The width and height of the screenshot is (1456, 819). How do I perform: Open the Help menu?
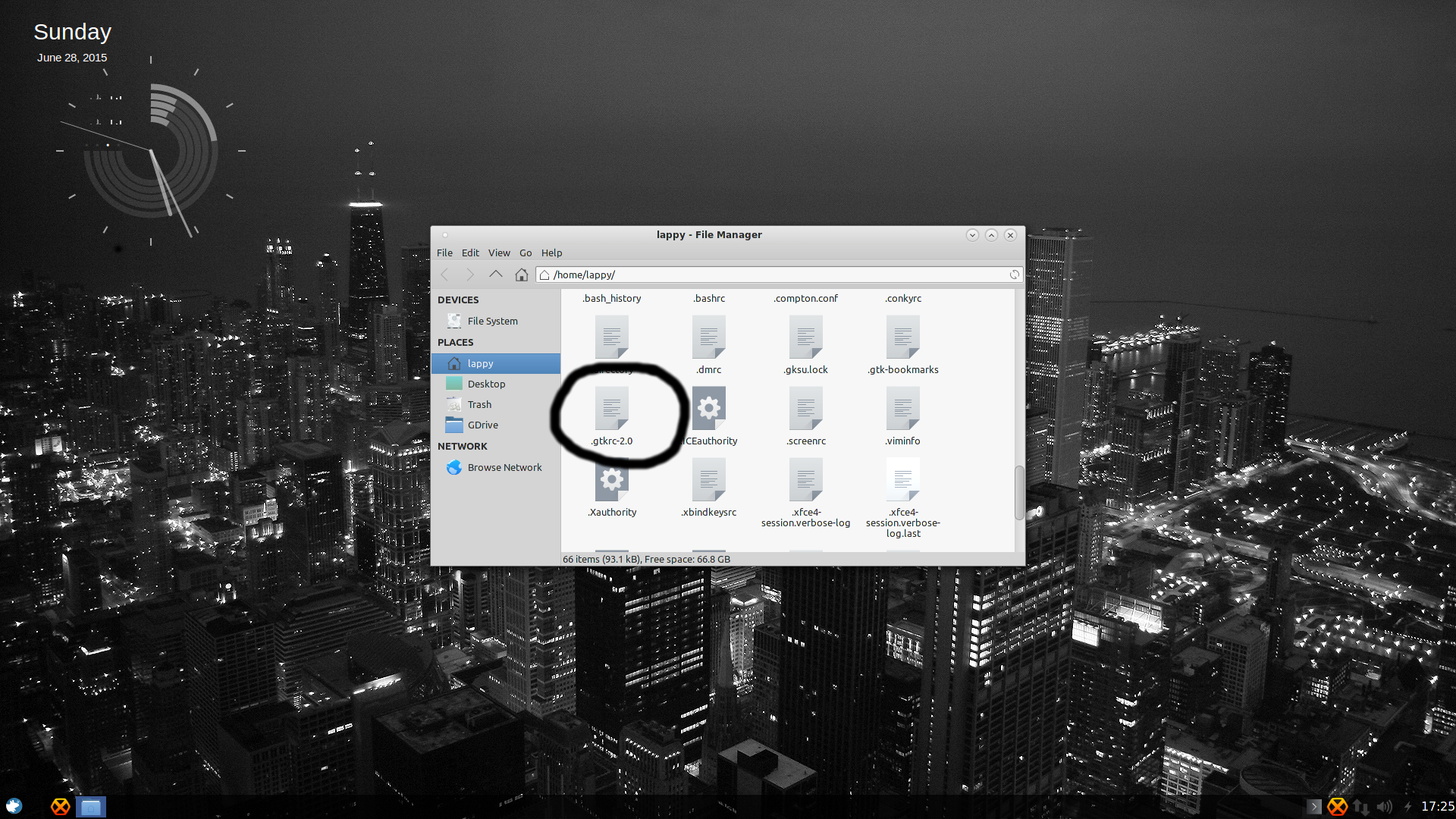[551, 253]
